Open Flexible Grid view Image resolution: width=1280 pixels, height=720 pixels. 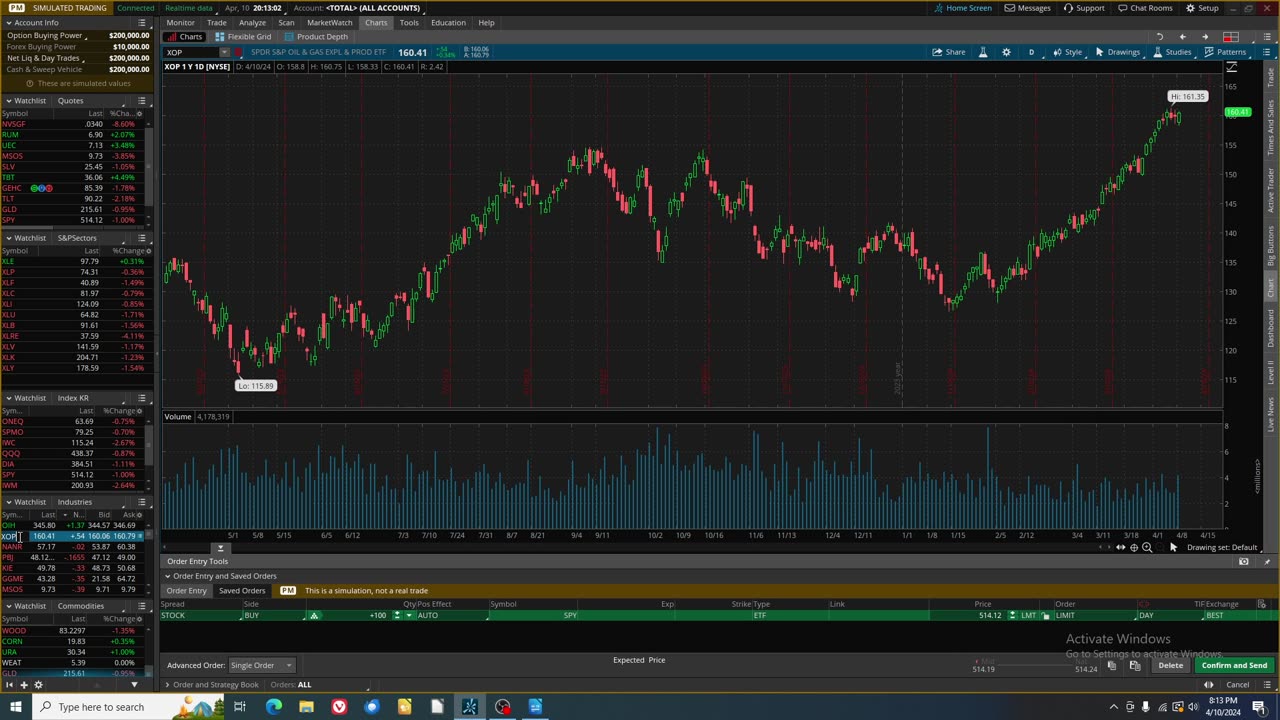(x=242, y=37)
